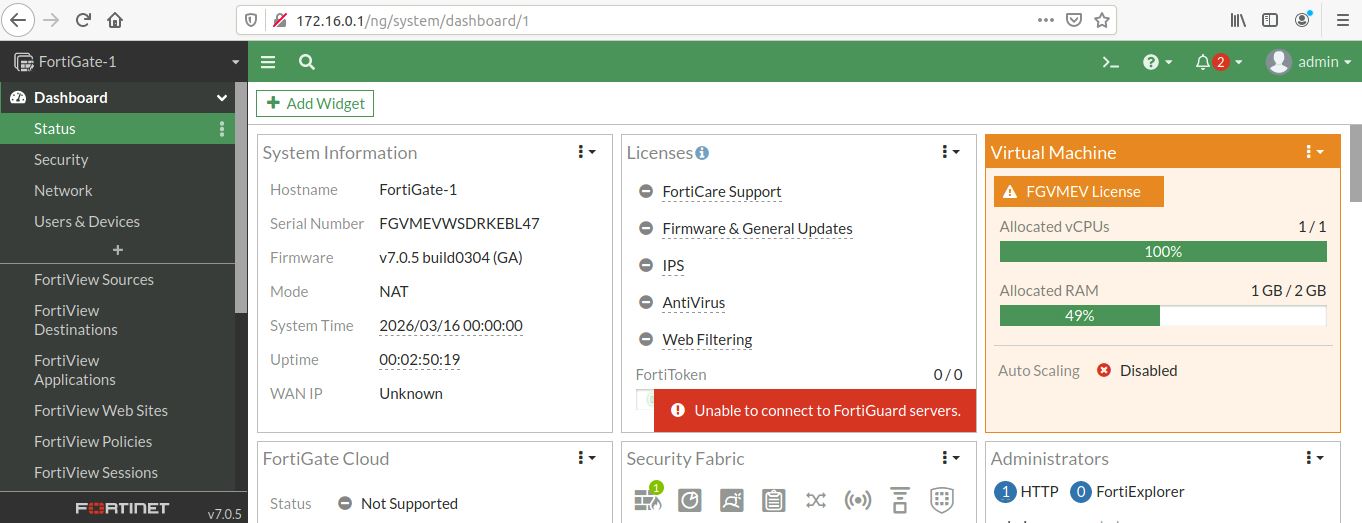
Task: Click the Licenses info icon
Action: coord(702,153)
